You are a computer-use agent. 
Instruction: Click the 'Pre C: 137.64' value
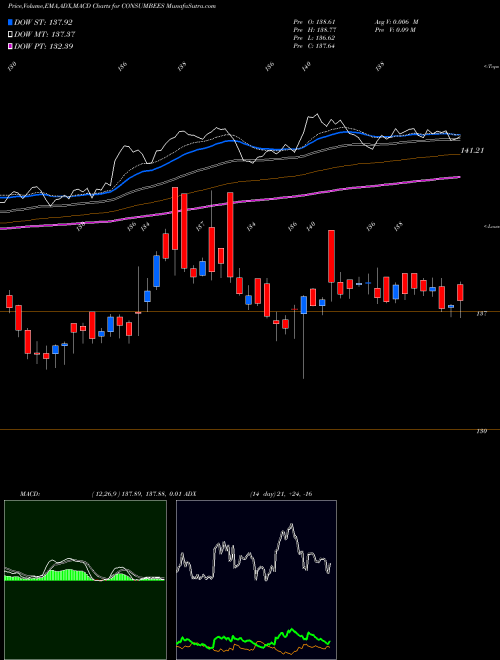point(314,46)
